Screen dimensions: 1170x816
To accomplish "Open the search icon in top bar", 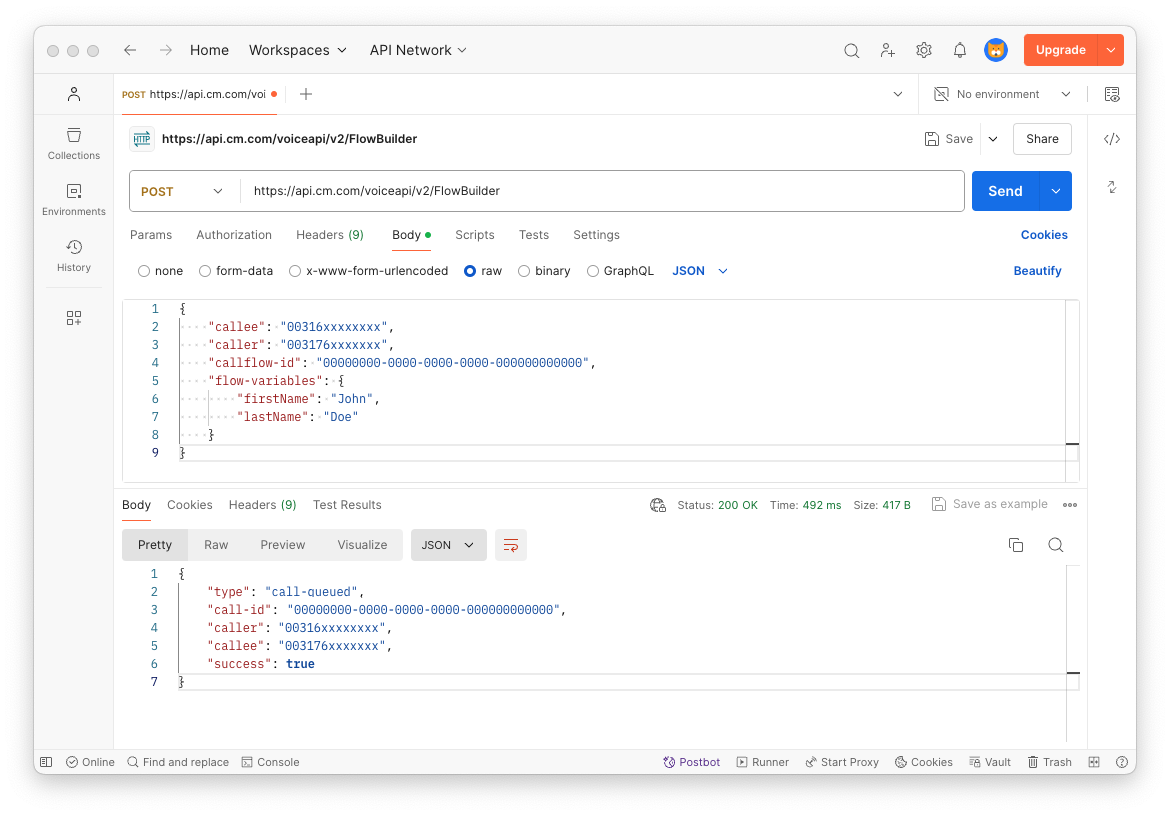I will (851, 50).
